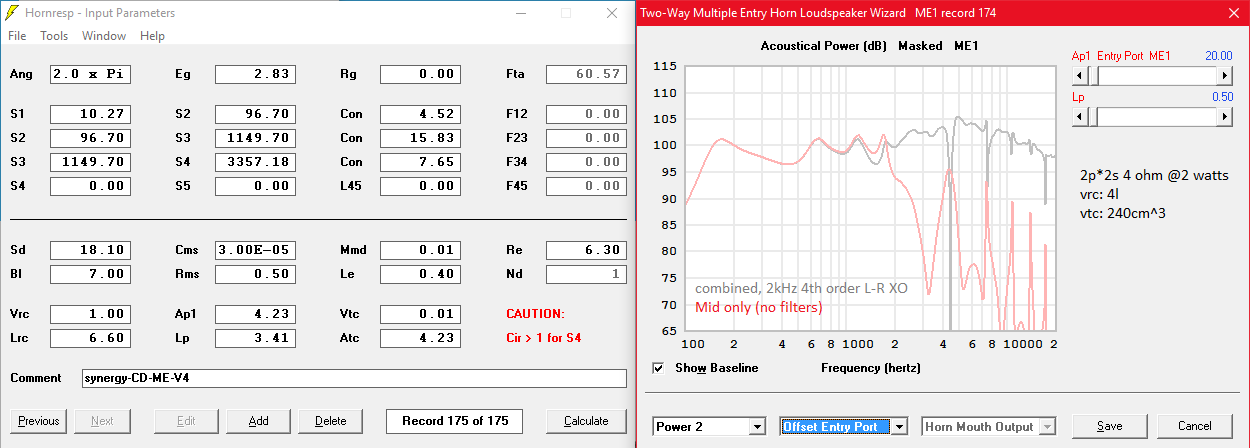Open the Tools menu
Image resolution: width=1250 pixels, height=448 pixels.
click(x=54, y=36)
